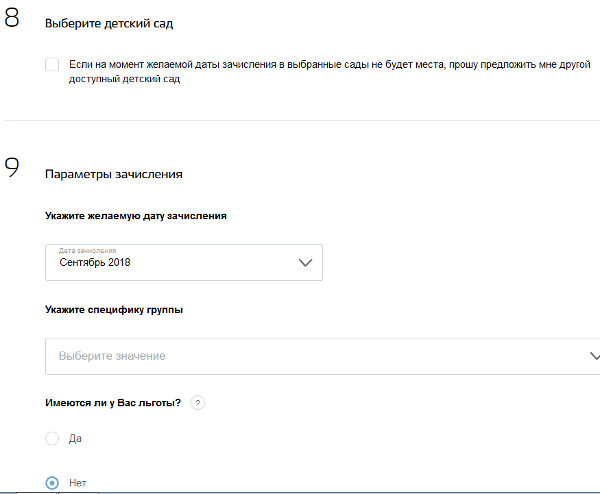Select the Да radio button
600x494 pixels.
tap(52, 439)
